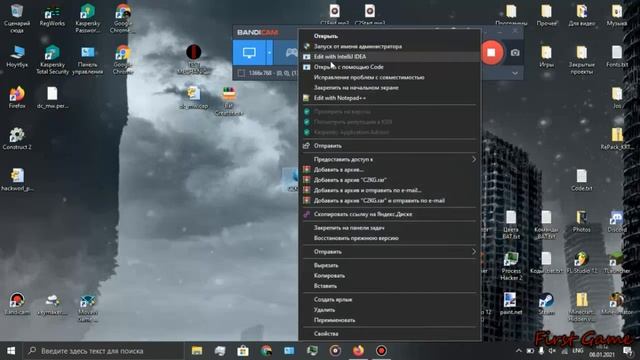
Task: Select the Kaspersky Total Security icon
Action: [x=52, y=60]
